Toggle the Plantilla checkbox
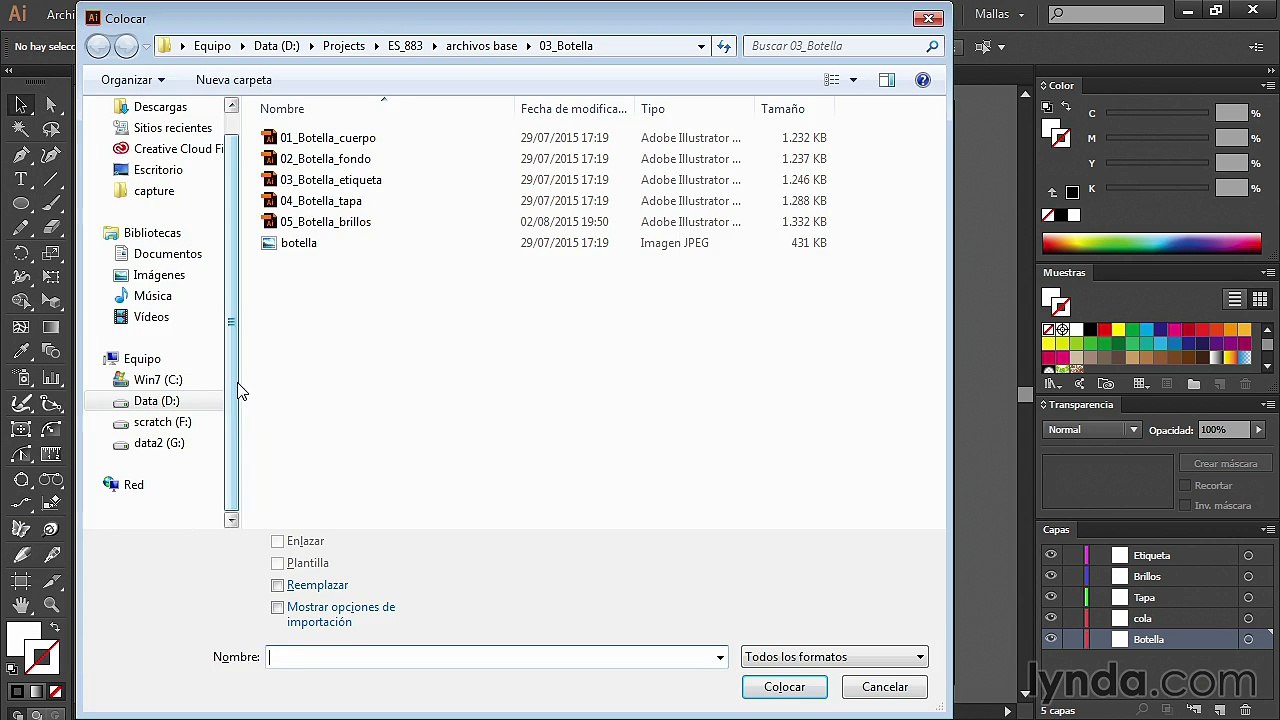The image size is (1280, 720). 278,563
